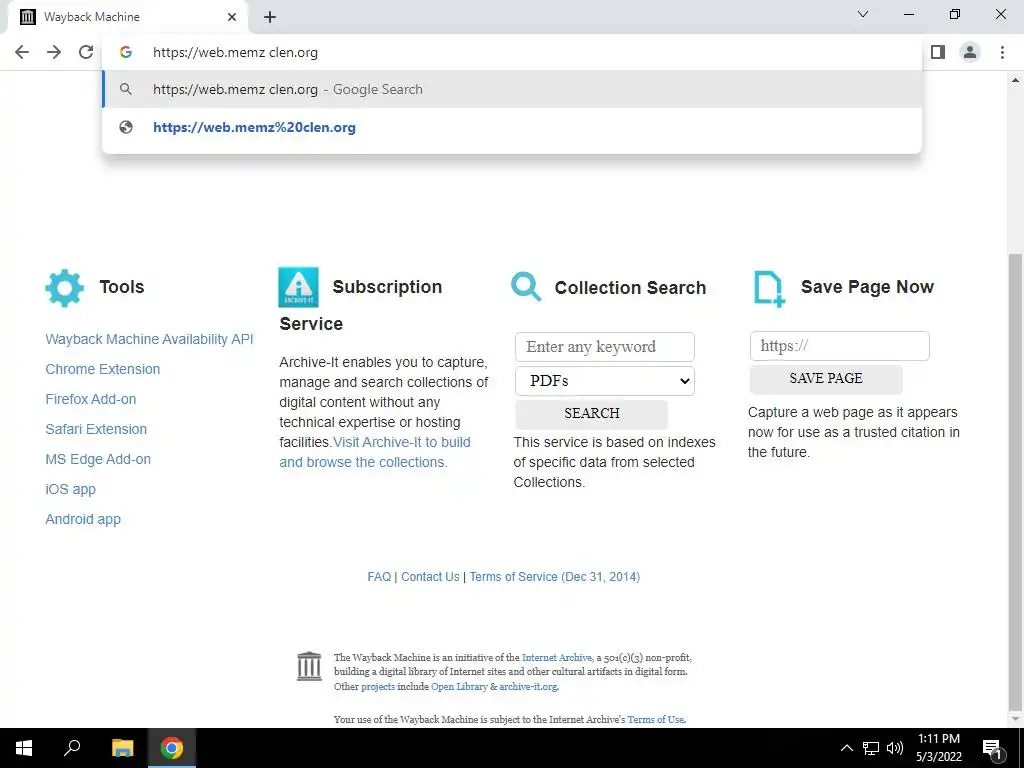Open the Safari Extension link
Viewport: 1024px width, 768px height.
point(96,429)
